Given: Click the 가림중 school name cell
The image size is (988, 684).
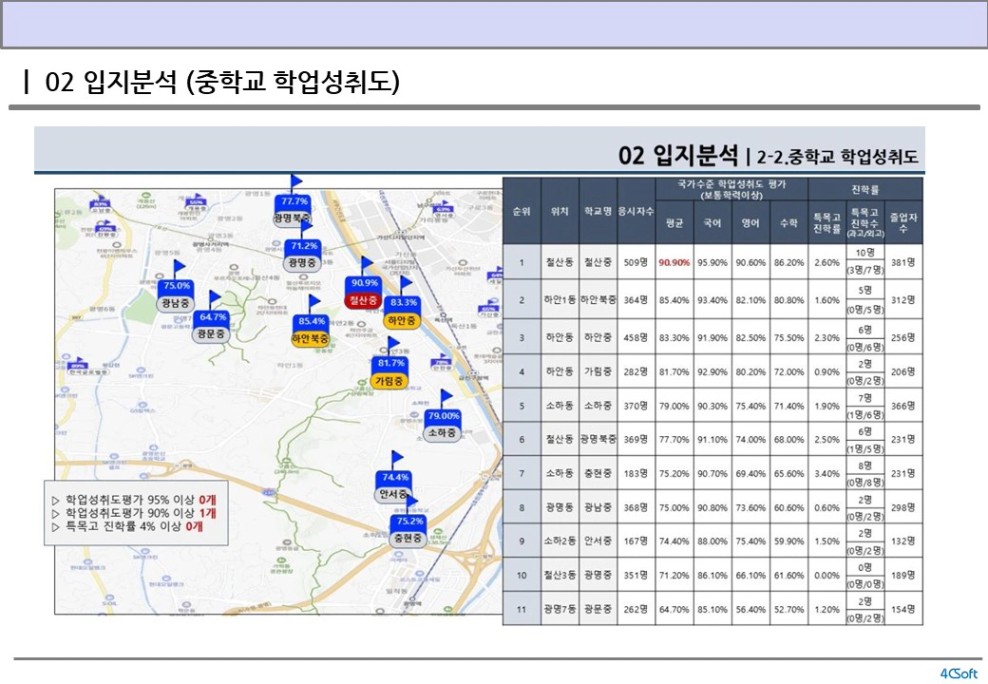Looking at the screenshot, I should tap(597, 372).
